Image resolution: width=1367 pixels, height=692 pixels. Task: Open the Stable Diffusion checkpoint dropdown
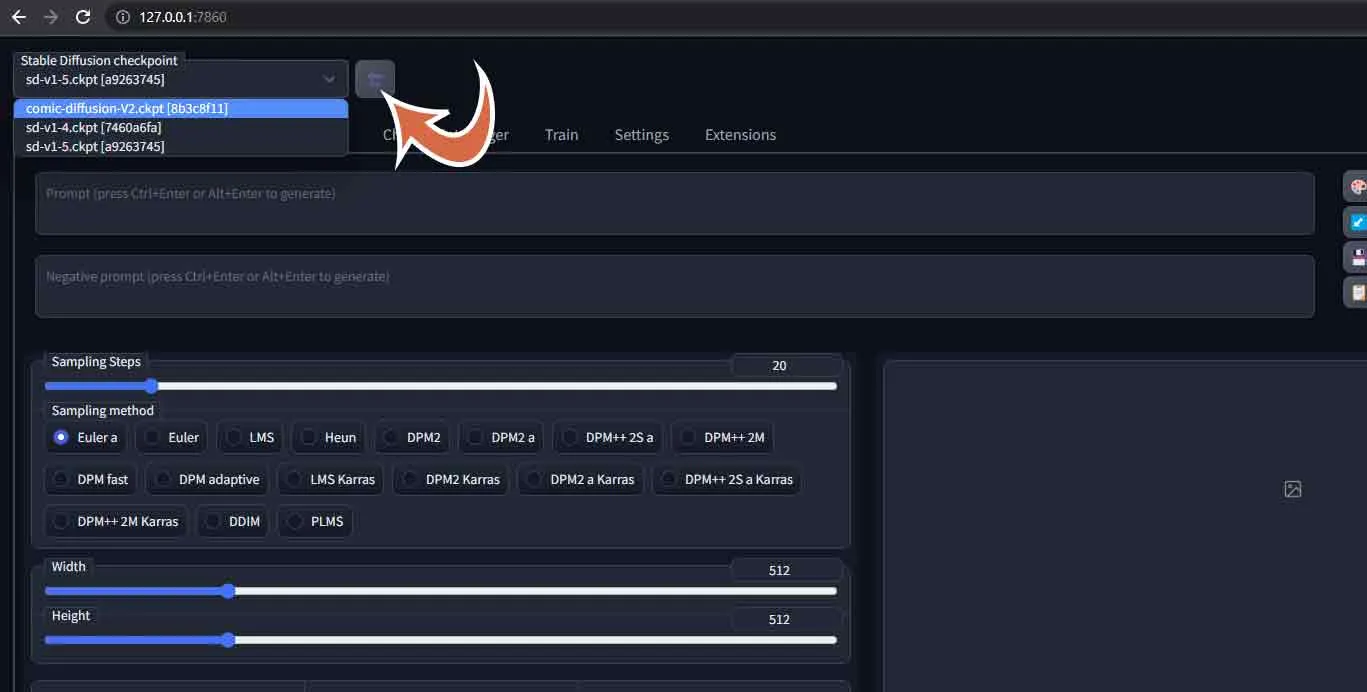pyautogui.click(x=181, y=79)
